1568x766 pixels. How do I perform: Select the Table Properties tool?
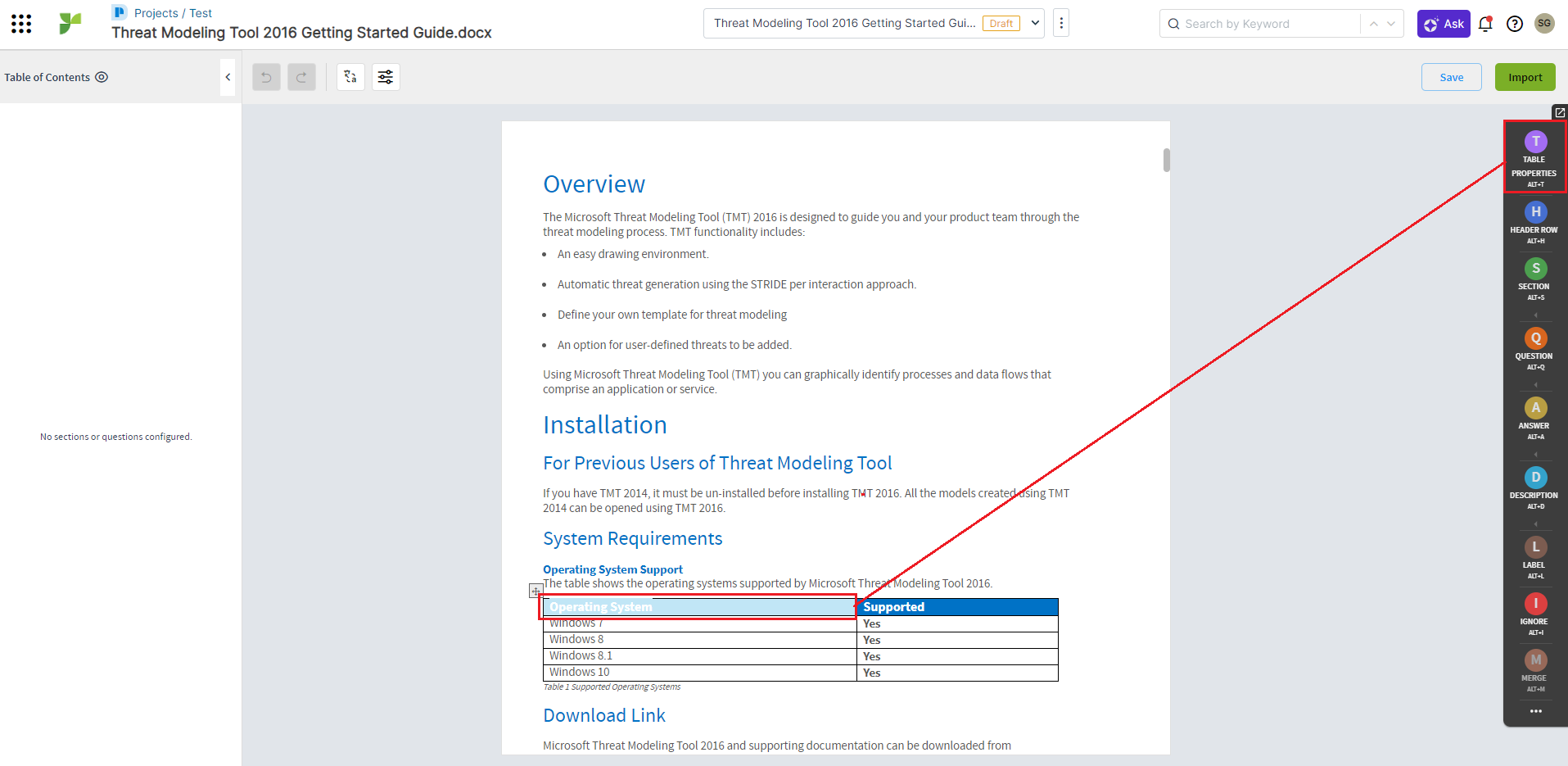tap(1534, 157)
